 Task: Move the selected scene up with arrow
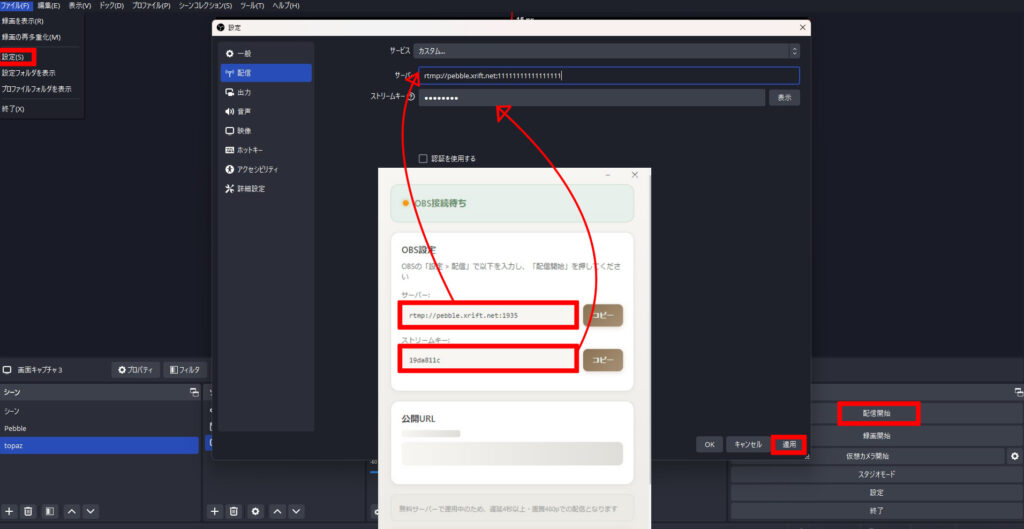[x=71, y=511]
